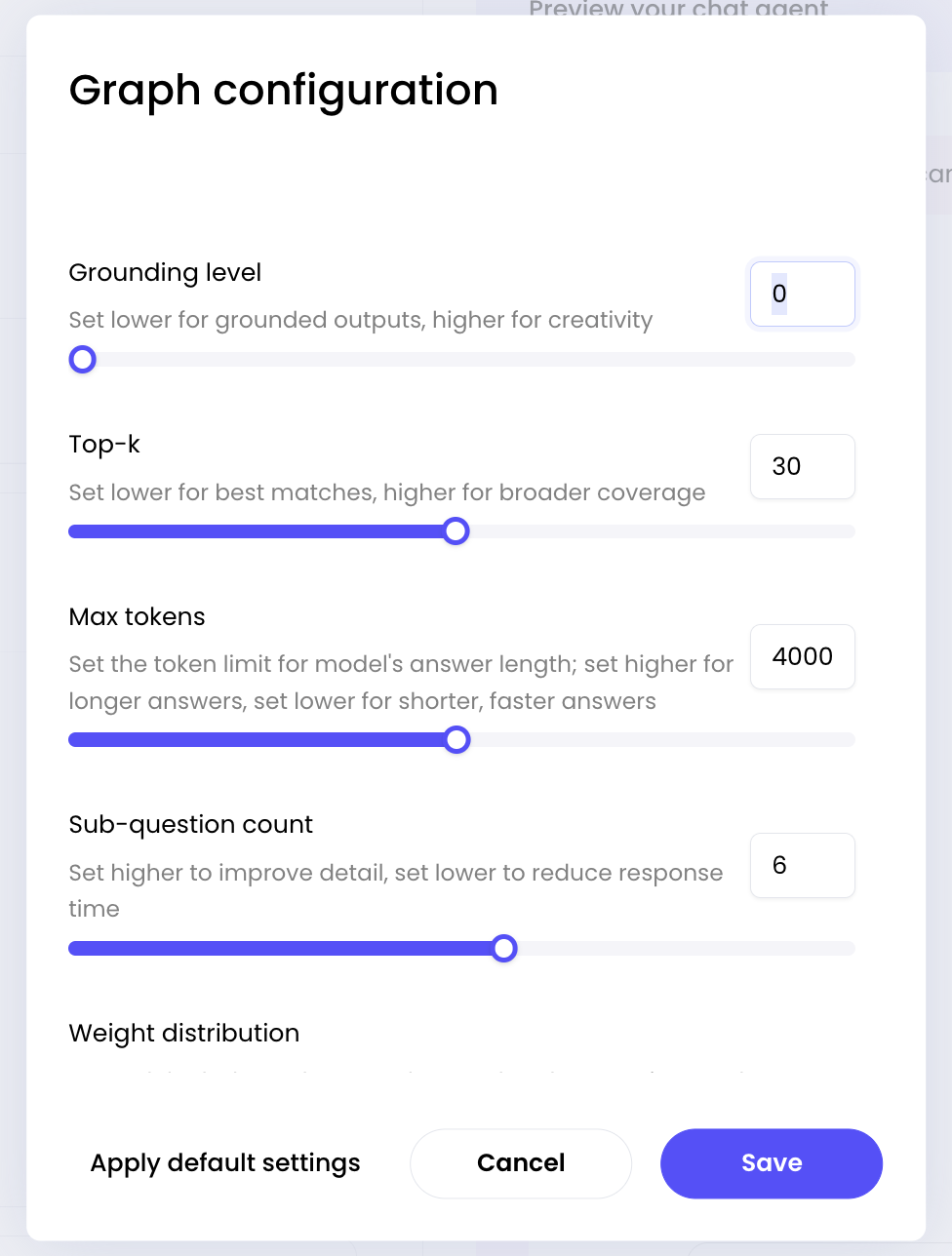The height and width of the screenshot is (1256, 952).
Task: Click the Weight distribution heading
Action: pos(183,1033)
